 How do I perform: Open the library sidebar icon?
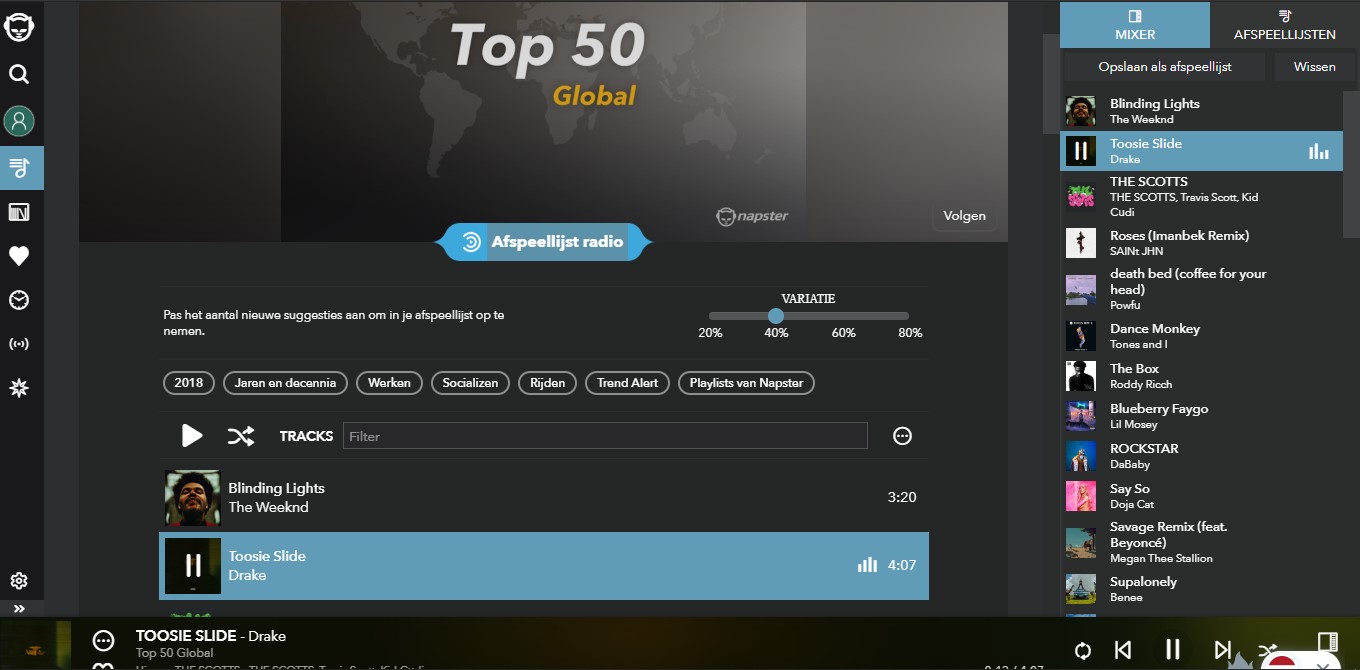[x=19, y=212]
